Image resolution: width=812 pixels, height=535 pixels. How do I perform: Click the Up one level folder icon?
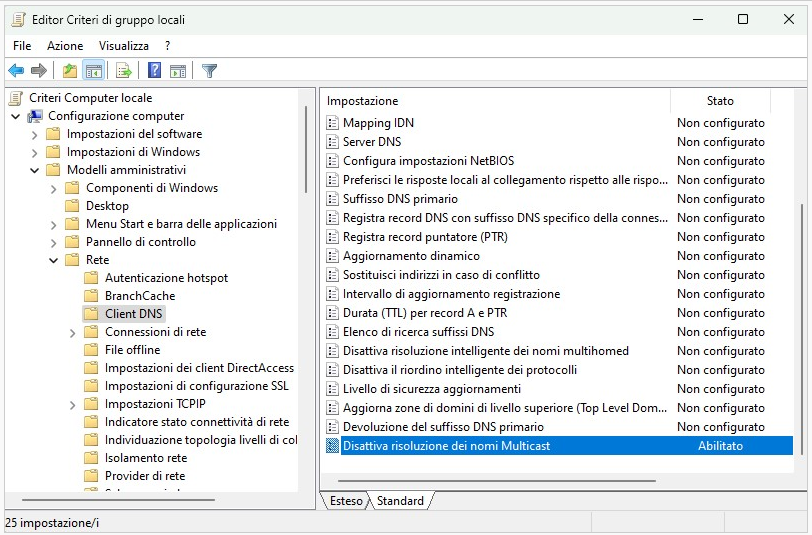point(70,70)
